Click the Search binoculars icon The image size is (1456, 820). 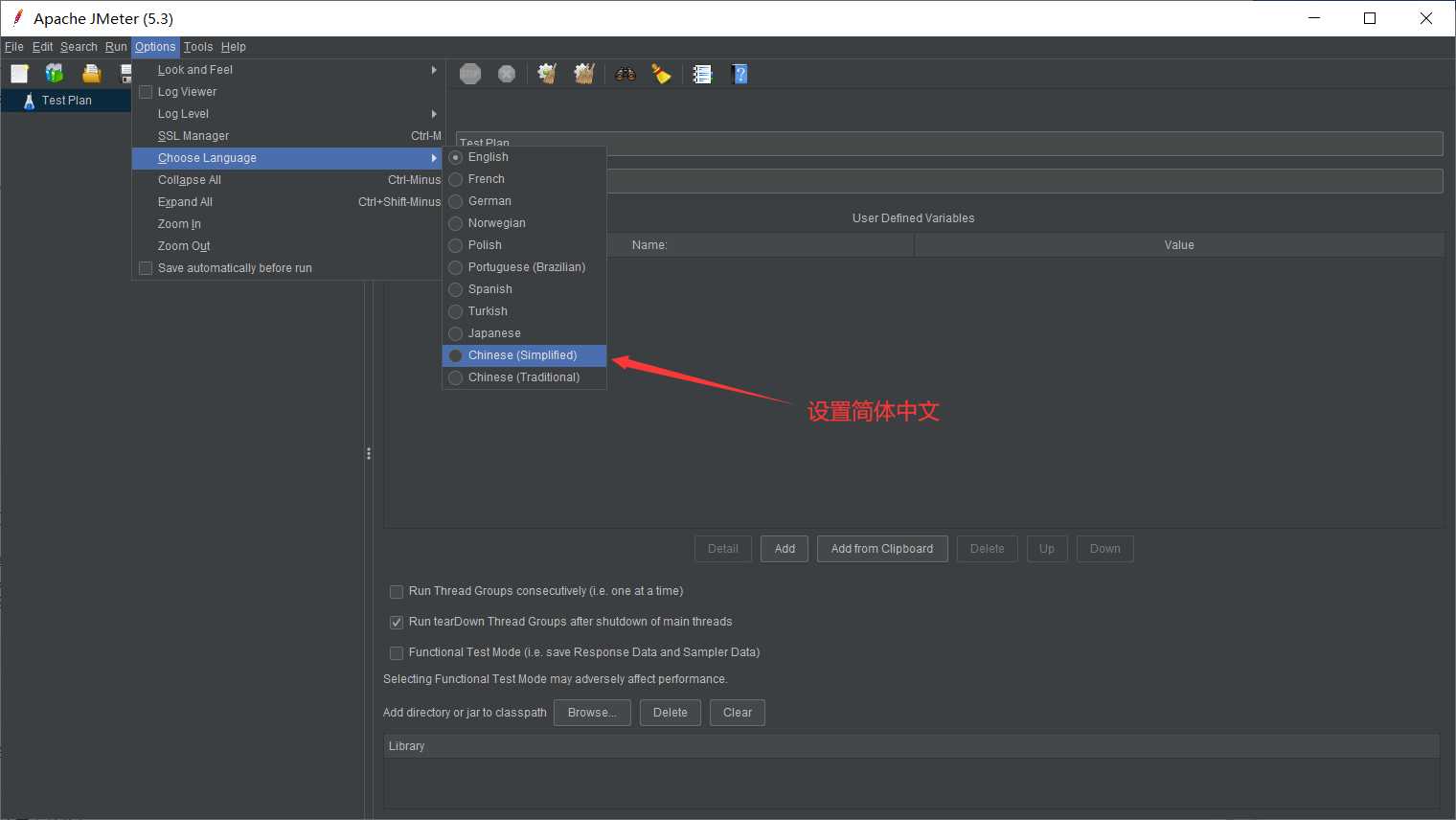(626, 74)
